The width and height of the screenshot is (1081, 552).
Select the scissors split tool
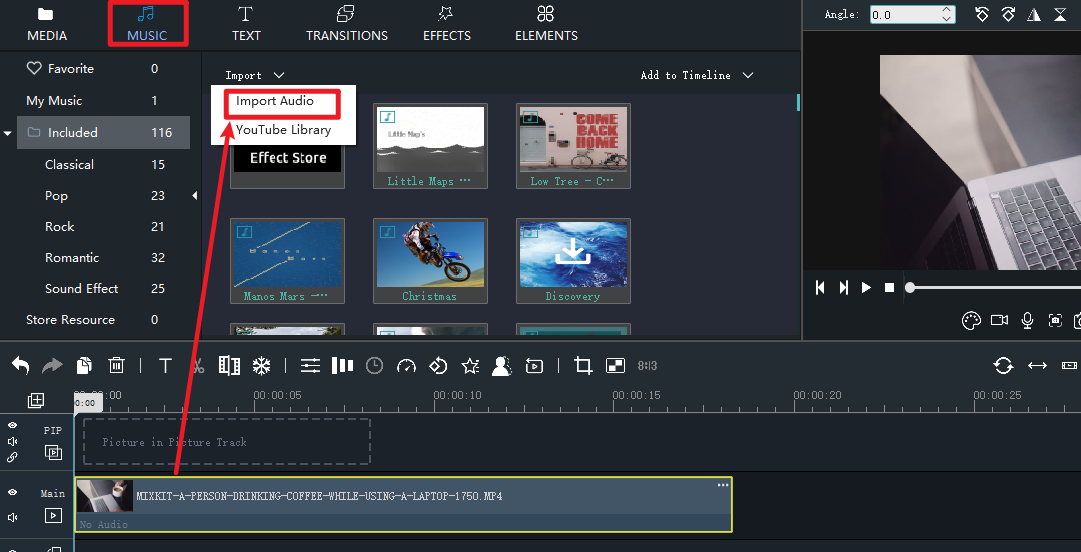pos(197,365)
